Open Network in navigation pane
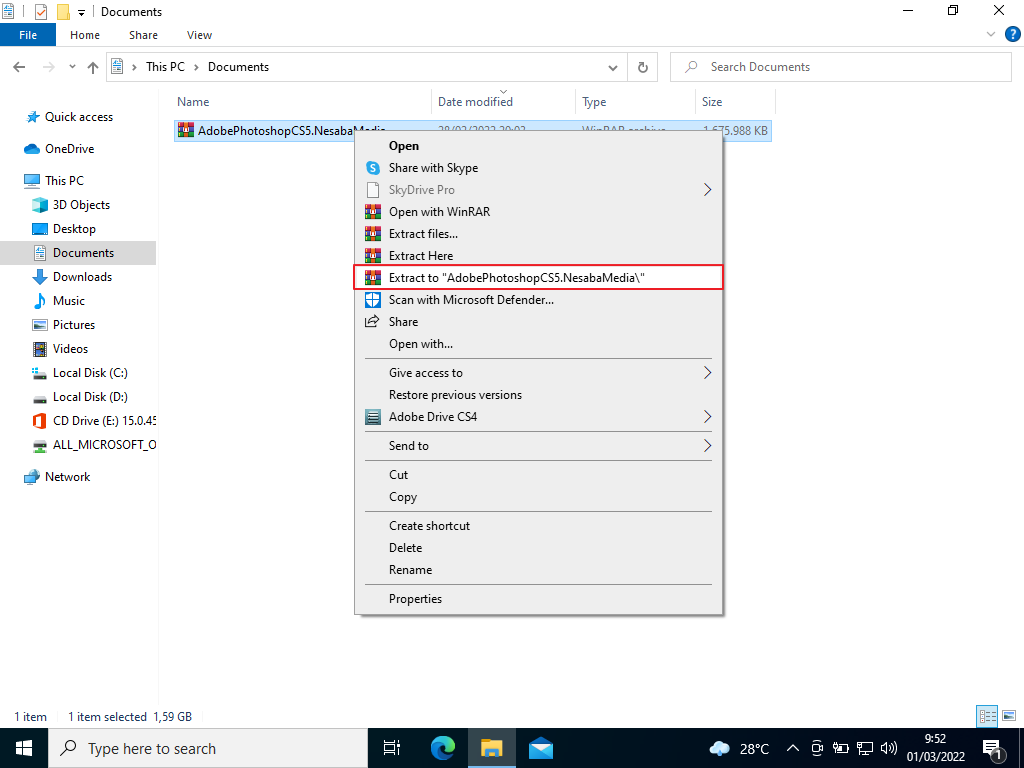Image resolution: width=1024 pixels, height=768 pixels. 67,477
